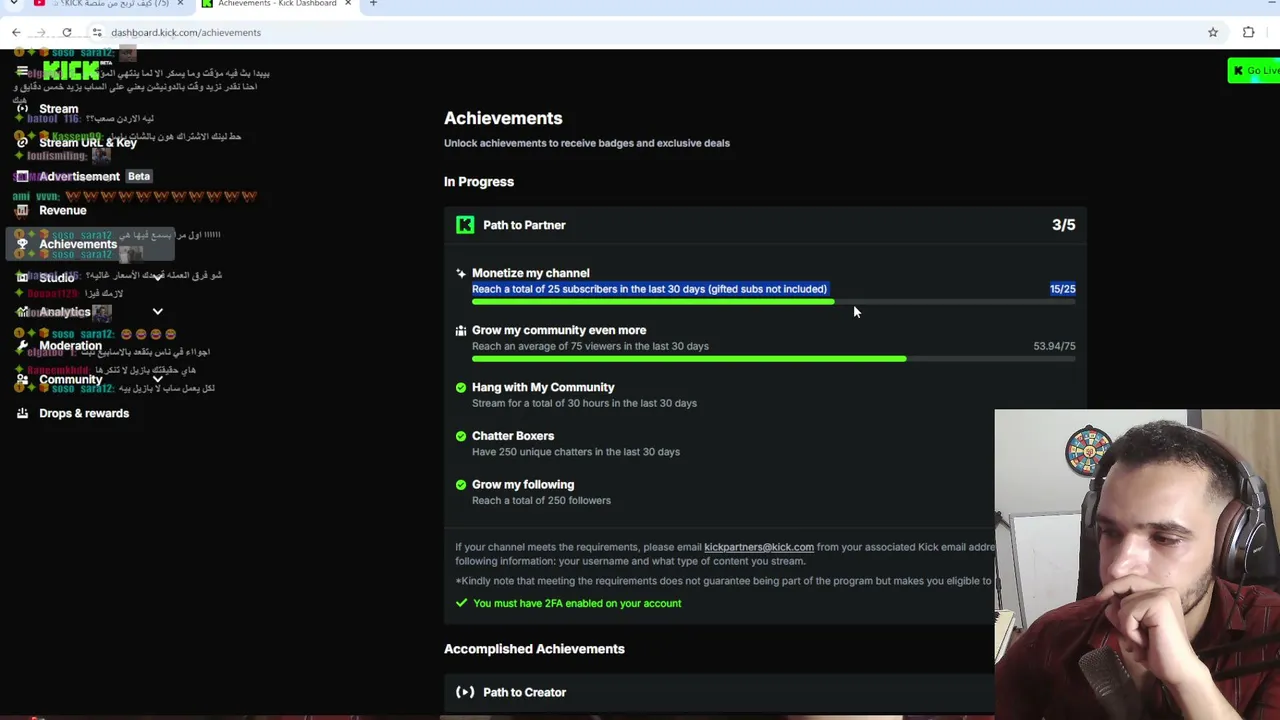Open Drops & rewards from the sidebar
The image size is (1280, 720).
pos(84,413)
